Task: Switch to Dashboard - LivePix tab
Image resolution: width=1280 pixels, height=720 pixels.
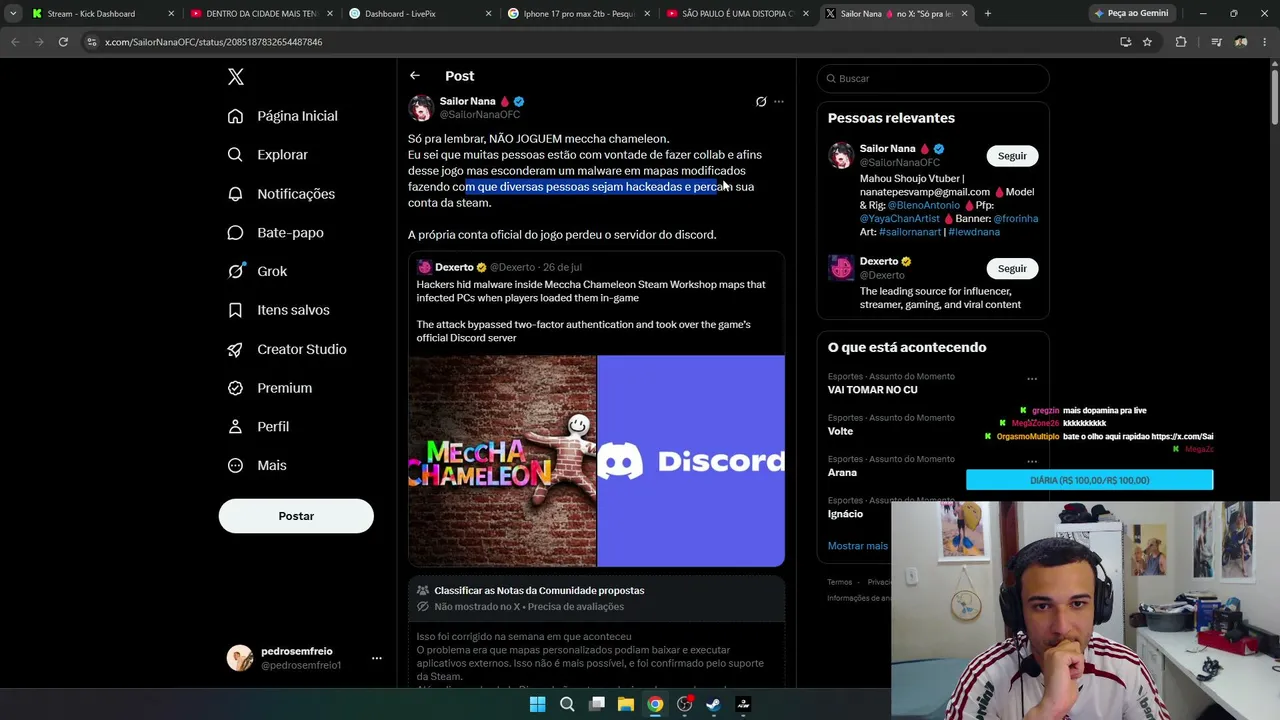Action: [x=420, y=14]
